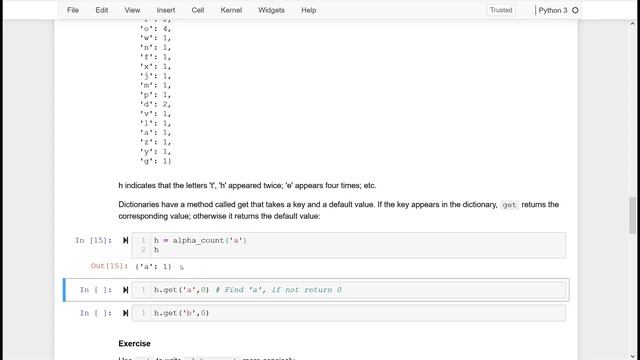Click the scrollbar down arrow
This screenshot has width=640, height=360.
(632, 356)
